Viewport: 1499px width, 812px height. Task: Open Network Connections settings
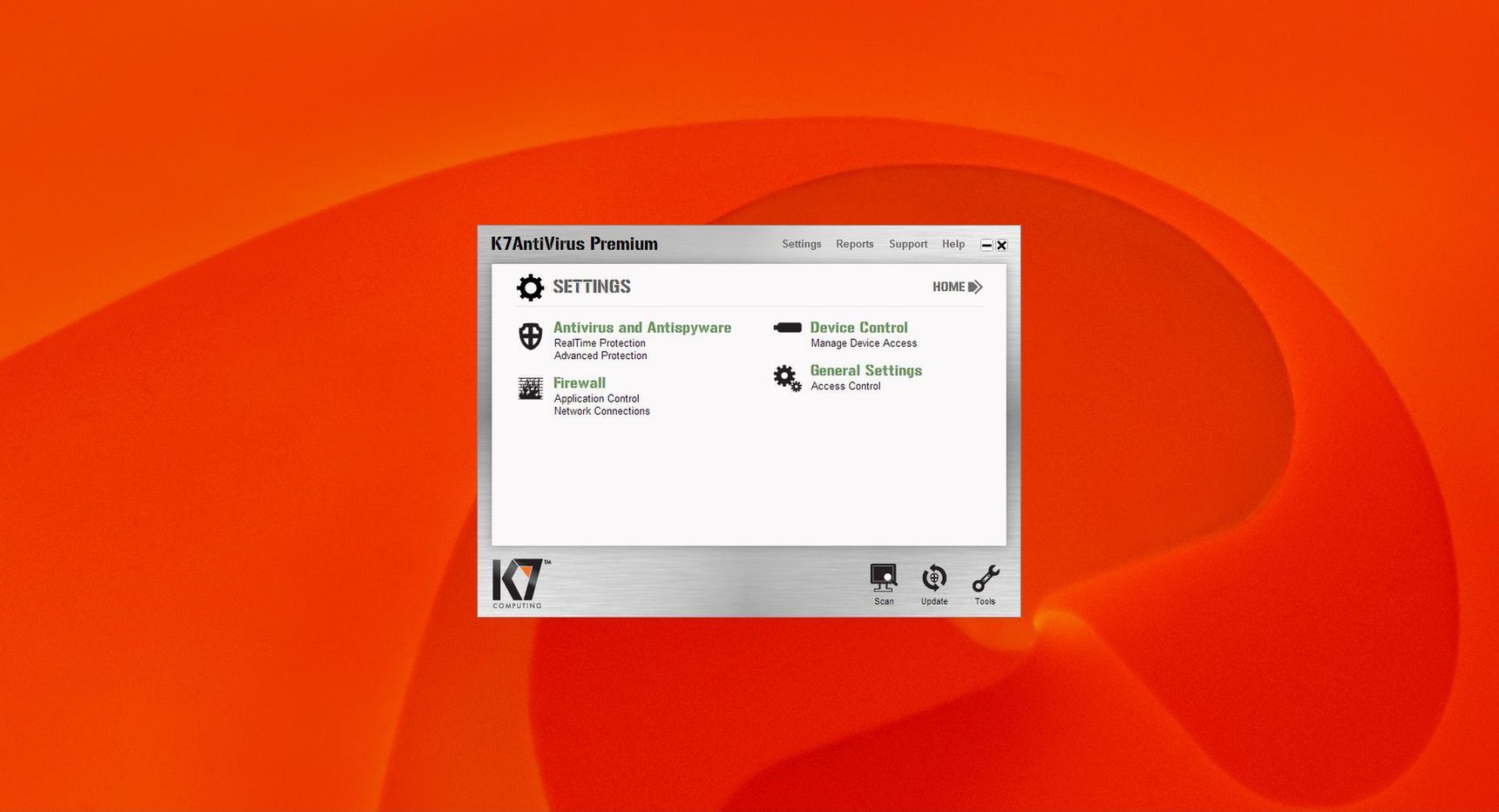(x=602, y=411)
